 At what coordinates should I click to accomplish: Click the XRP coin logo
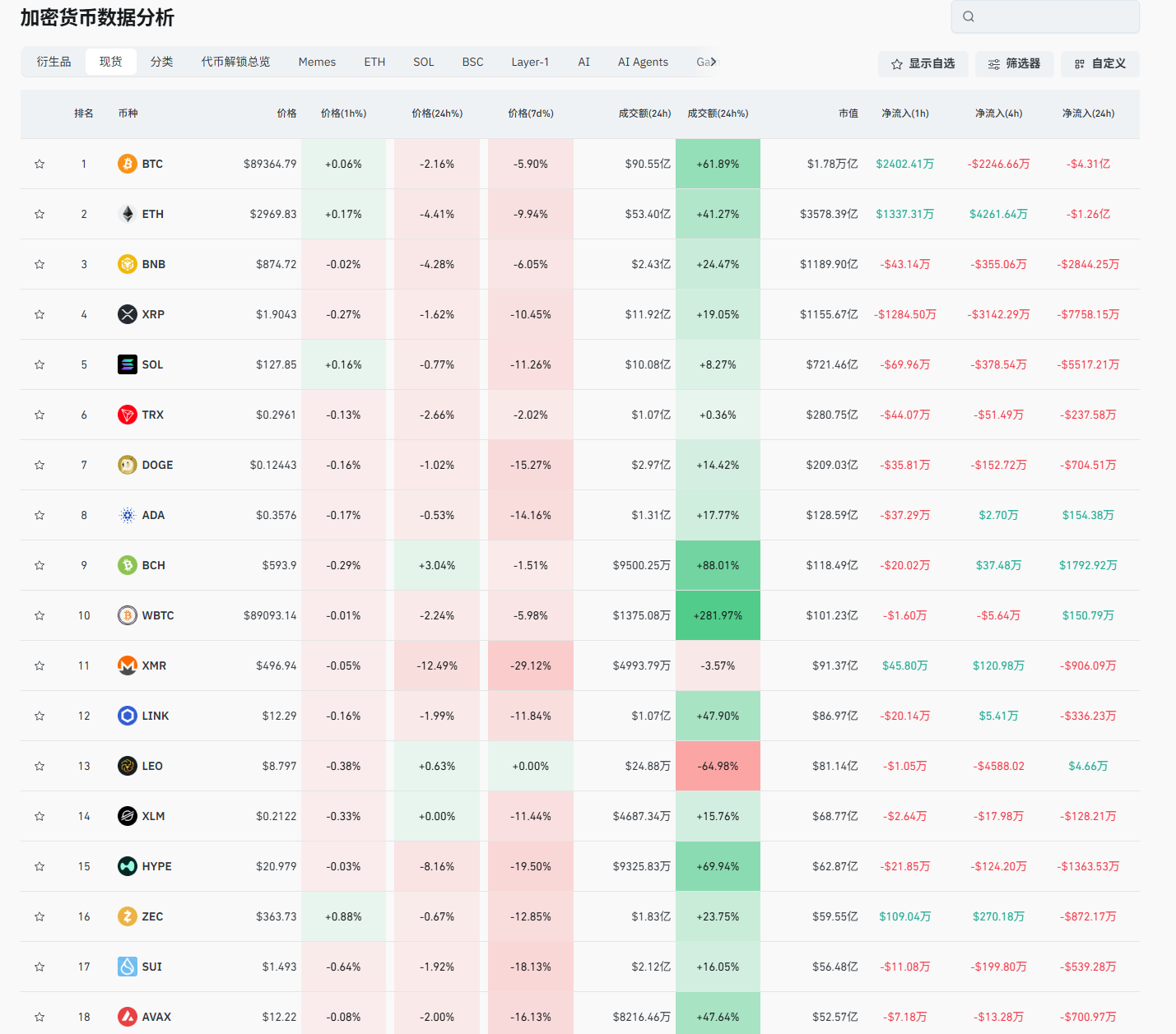[x=127, y=314]
